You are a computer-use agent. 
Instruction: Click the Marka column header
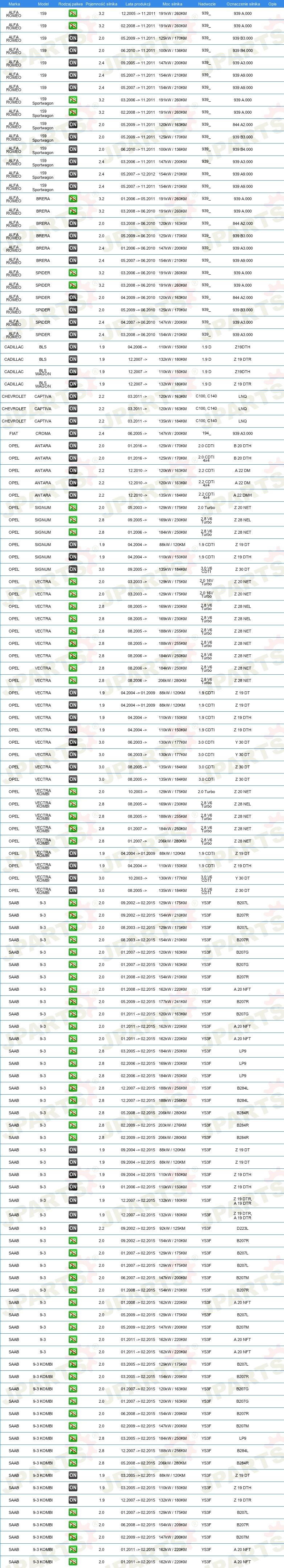coord(14,4)
